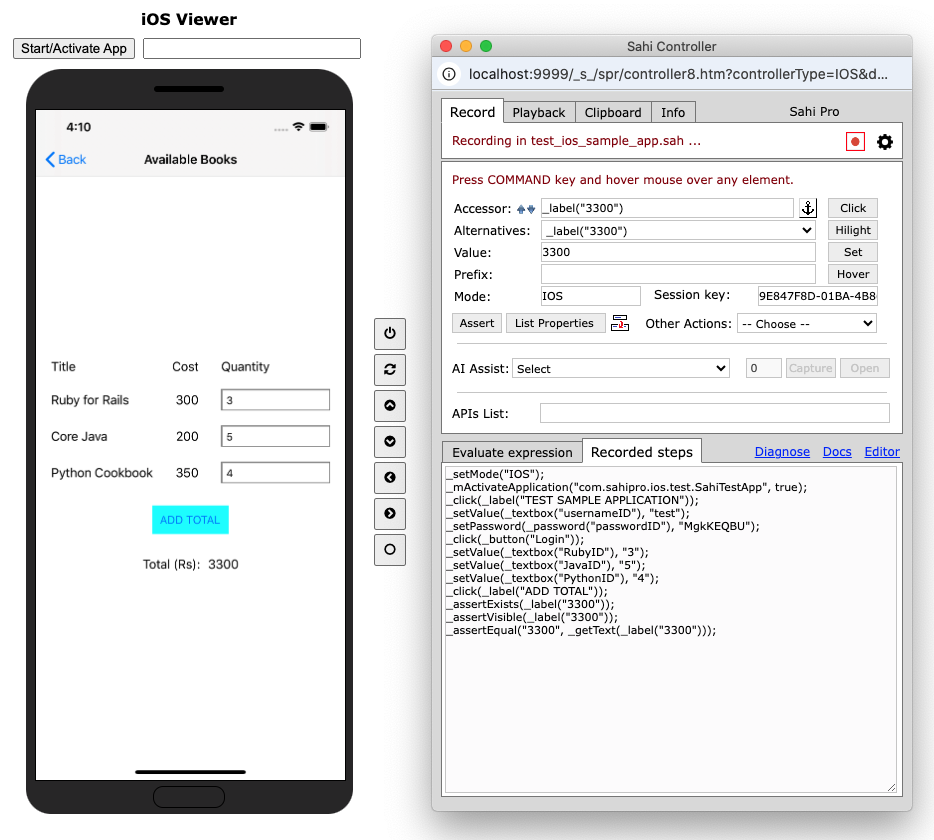Click the chevron-left swipe button
The image size is (934, 840).
click(x=389, y=477)
